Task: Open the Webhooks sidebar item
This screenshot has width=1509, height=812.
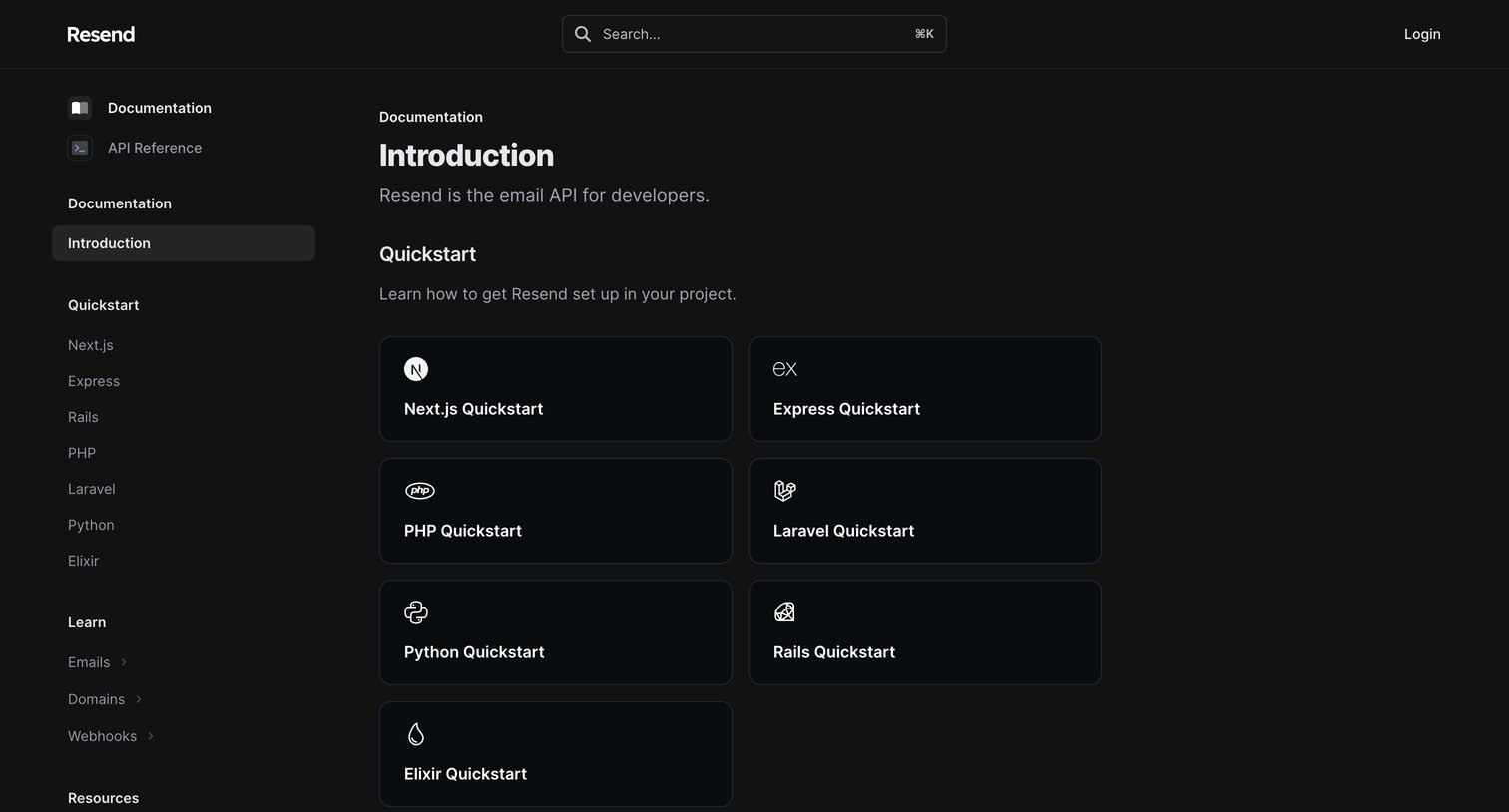Action: 102,736
